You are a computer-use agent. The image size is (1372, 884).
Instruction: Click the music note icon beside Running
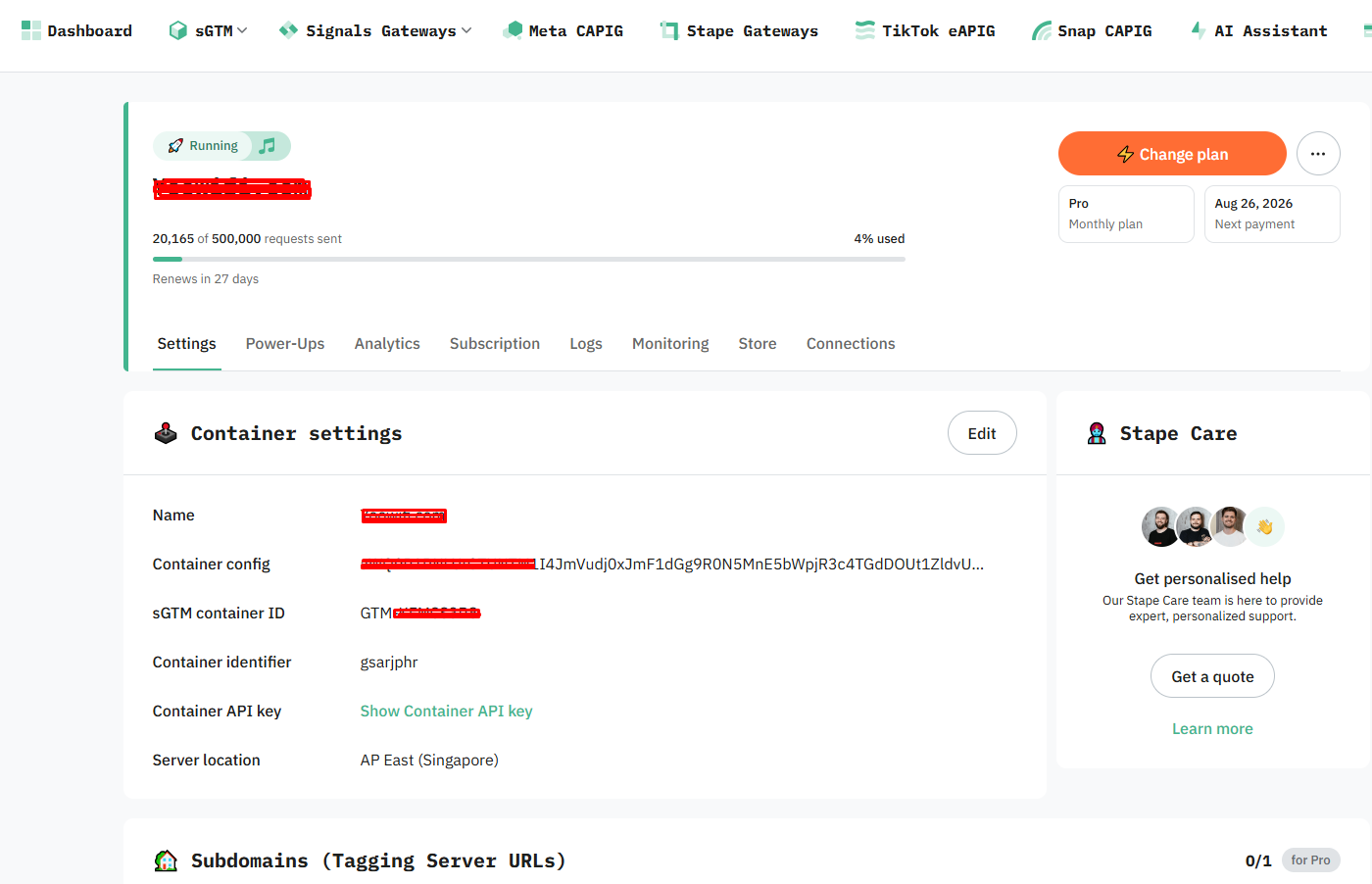click(x=268, y=146)
